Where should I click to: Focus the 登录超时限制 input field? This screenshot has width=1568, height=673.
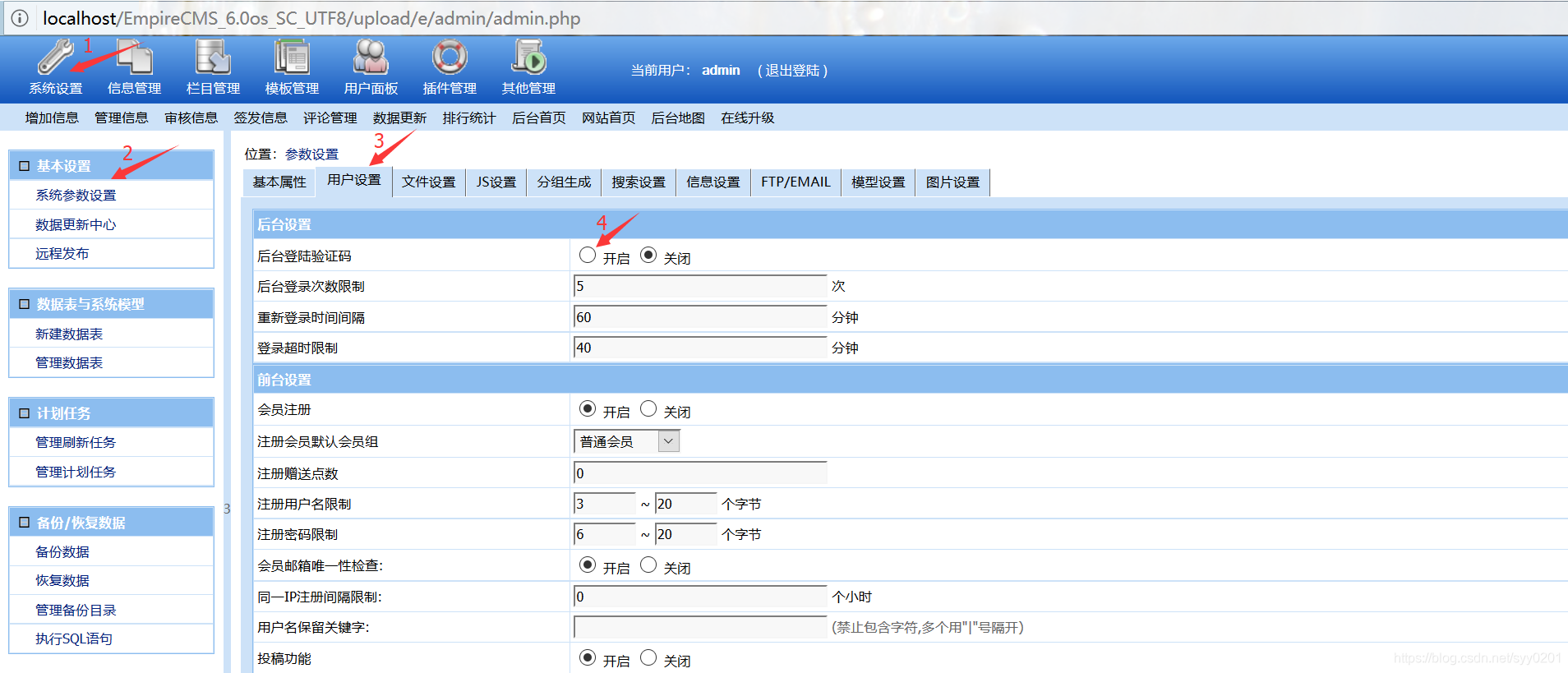click(700, 348)
